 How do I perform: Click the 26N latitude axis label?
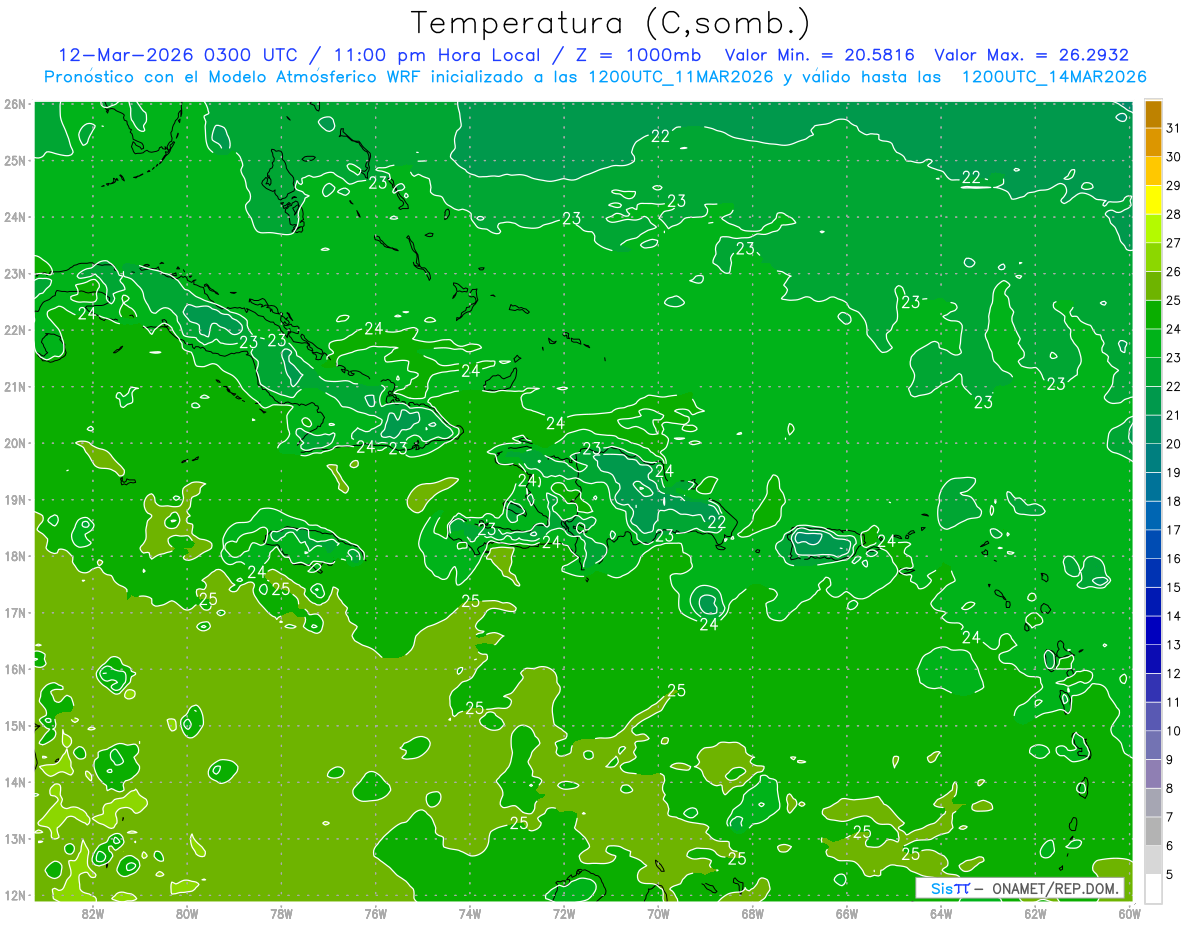tap(14, 104)
